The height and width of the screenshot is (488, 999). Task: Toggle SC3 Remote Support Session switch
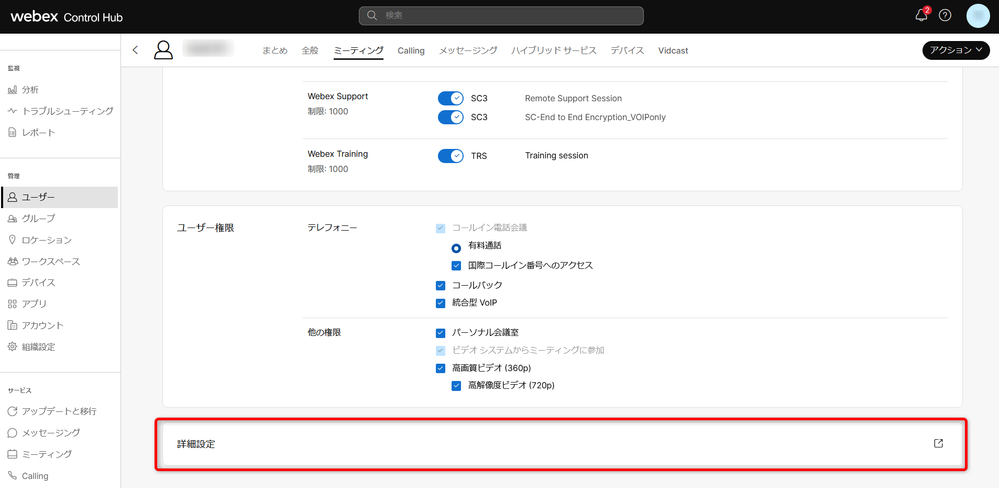(x=450, y=99)
